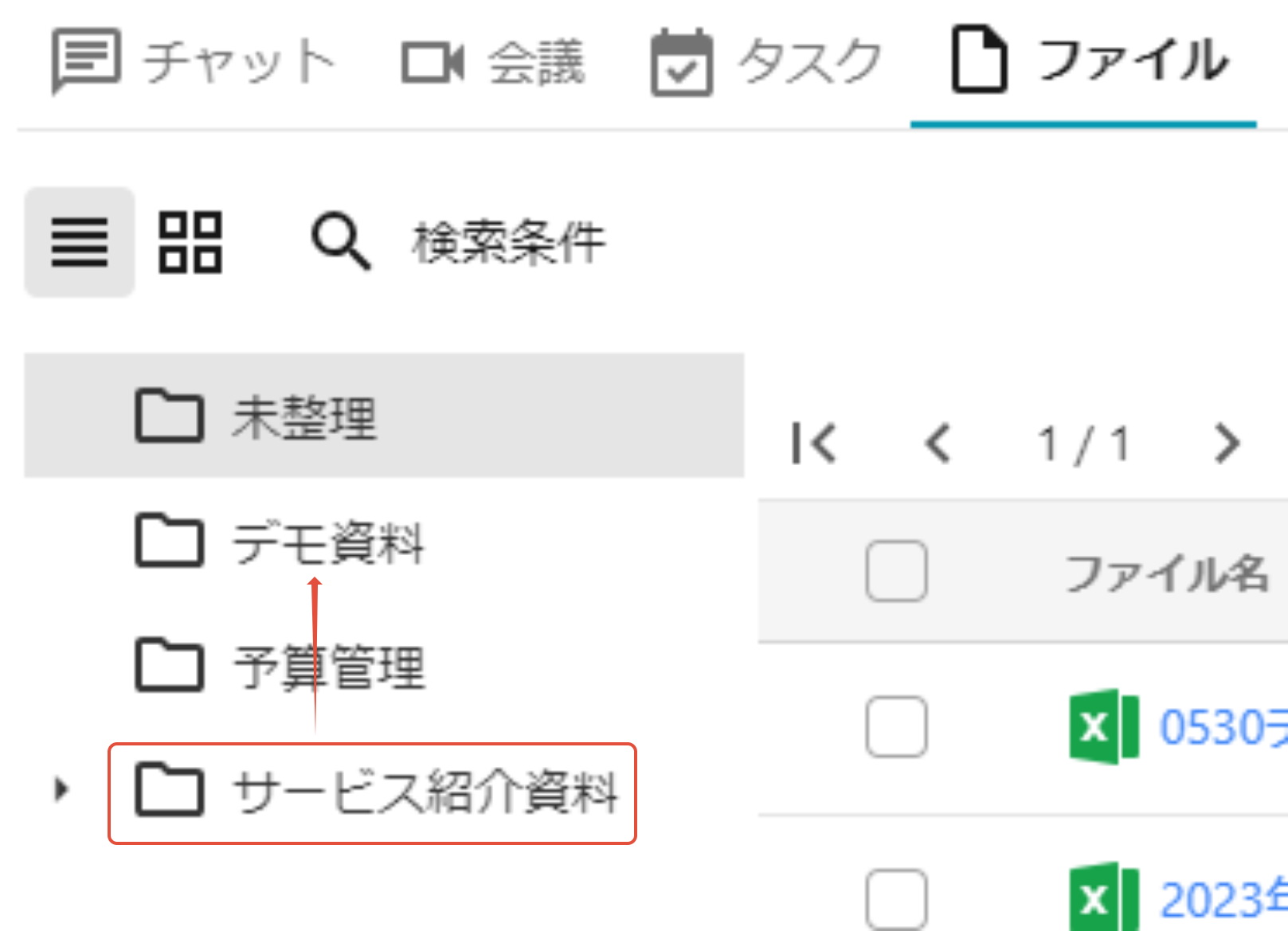Check the box beside 2023 file
1288x931 pixels.
coord(897,900)
